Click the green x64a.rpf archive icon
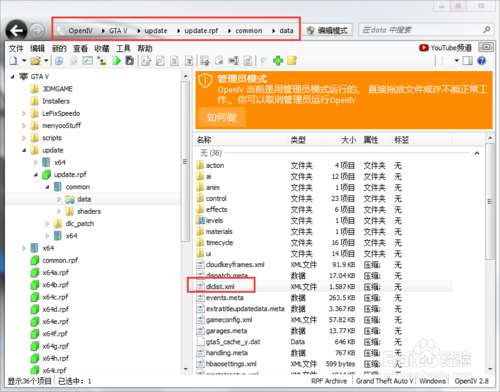 pyautogui.click(x=35, y=273)
